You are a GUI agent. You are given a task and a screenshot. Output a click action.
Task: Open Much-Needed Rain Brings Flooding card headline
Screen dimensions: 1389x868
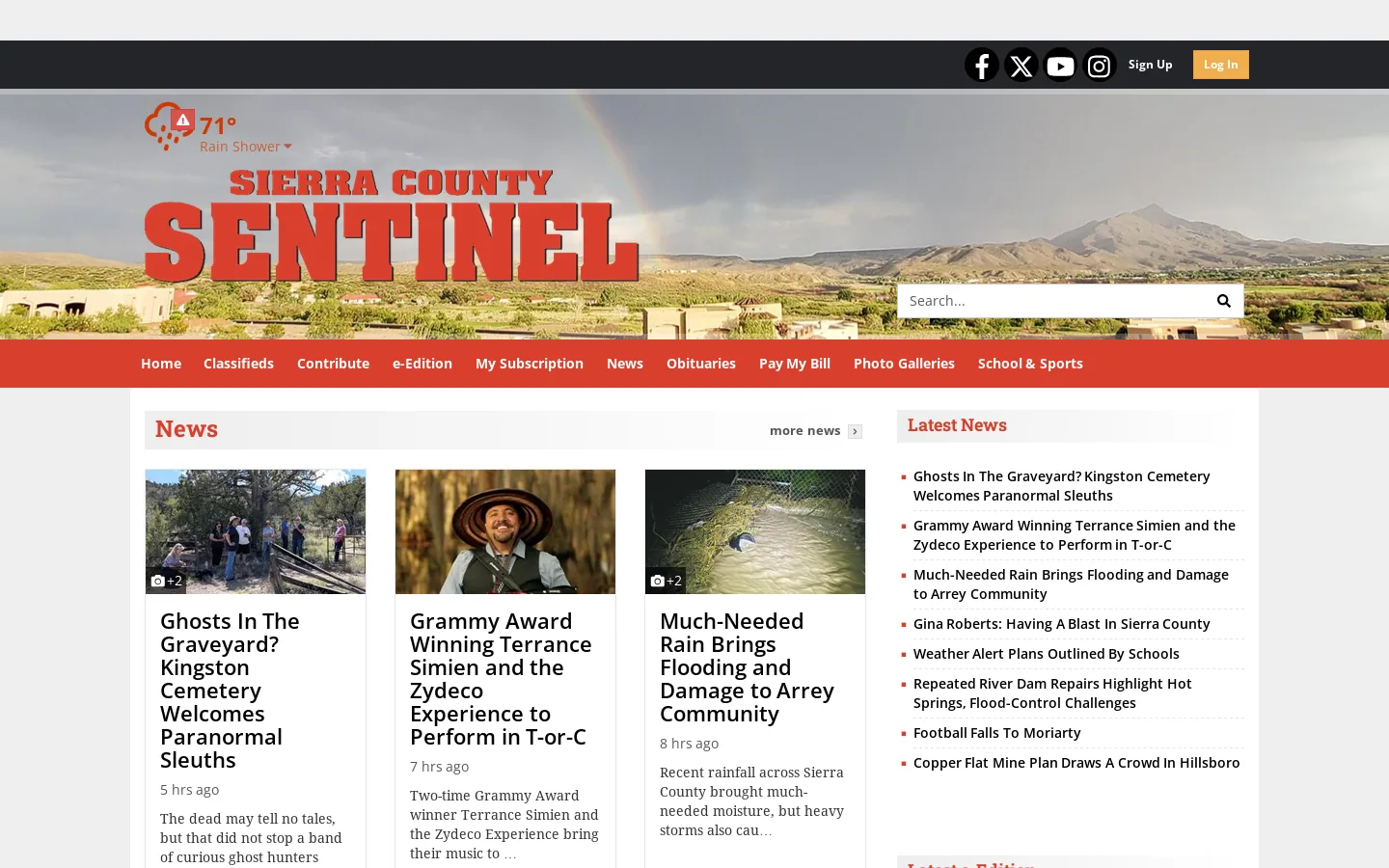coord(747,667)
